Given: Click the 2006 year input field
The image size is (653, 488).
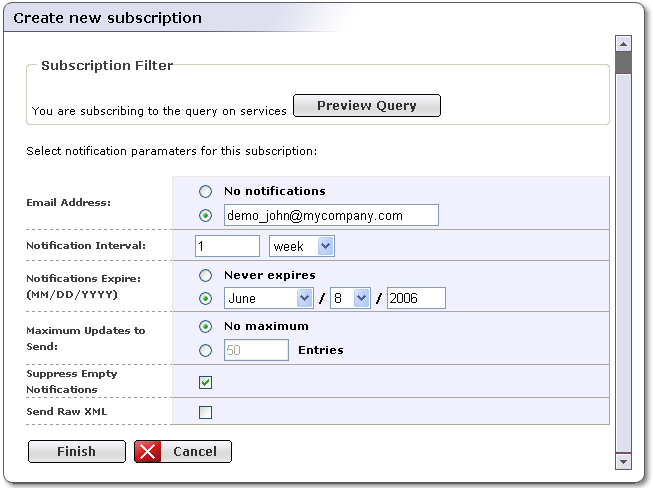Looking at the screenshot, I should tap(416, 298).
